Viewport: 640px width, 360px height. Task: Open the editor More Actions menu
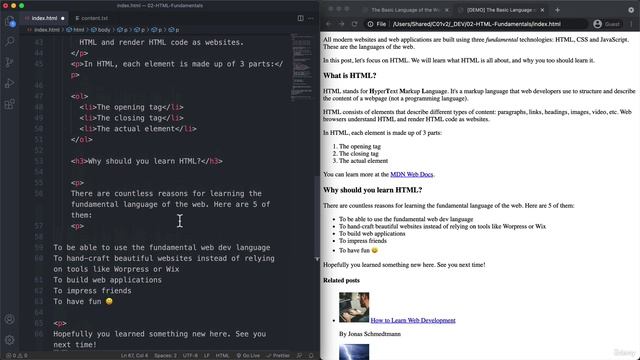311,18
